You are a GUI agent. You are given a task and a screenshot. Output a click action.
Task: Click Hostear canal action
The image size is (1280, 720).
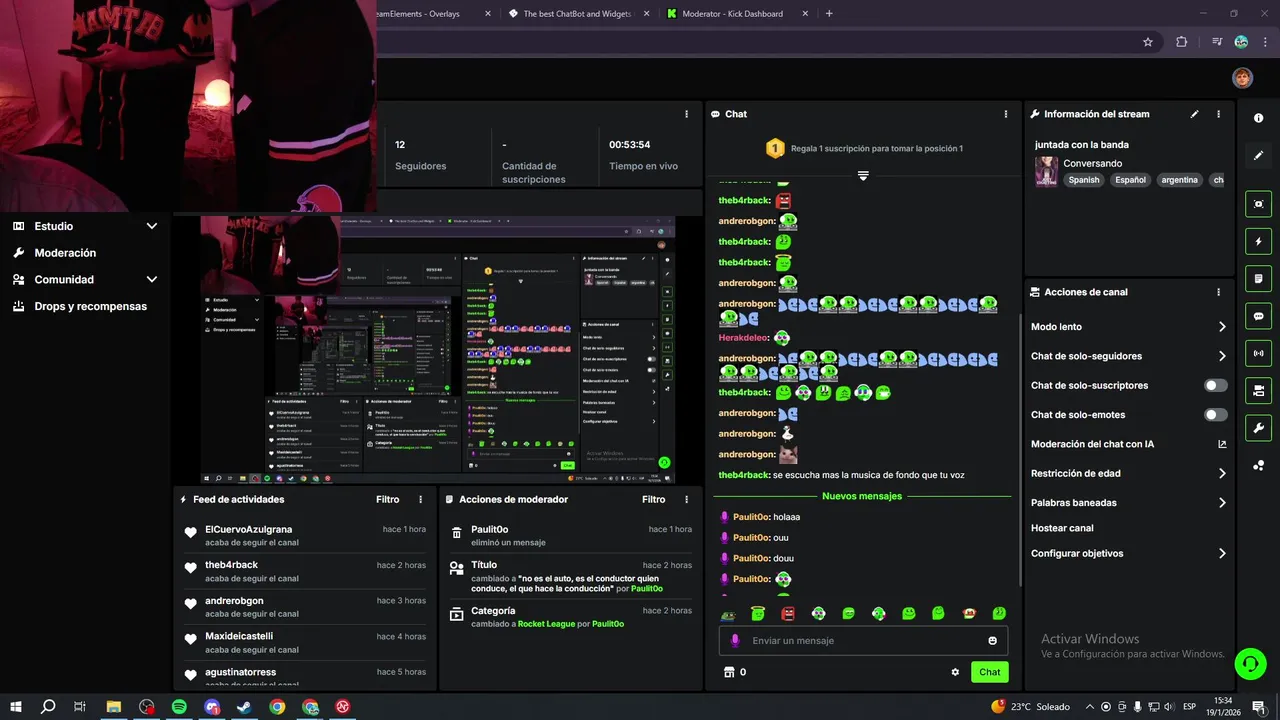pos(1062,528)
